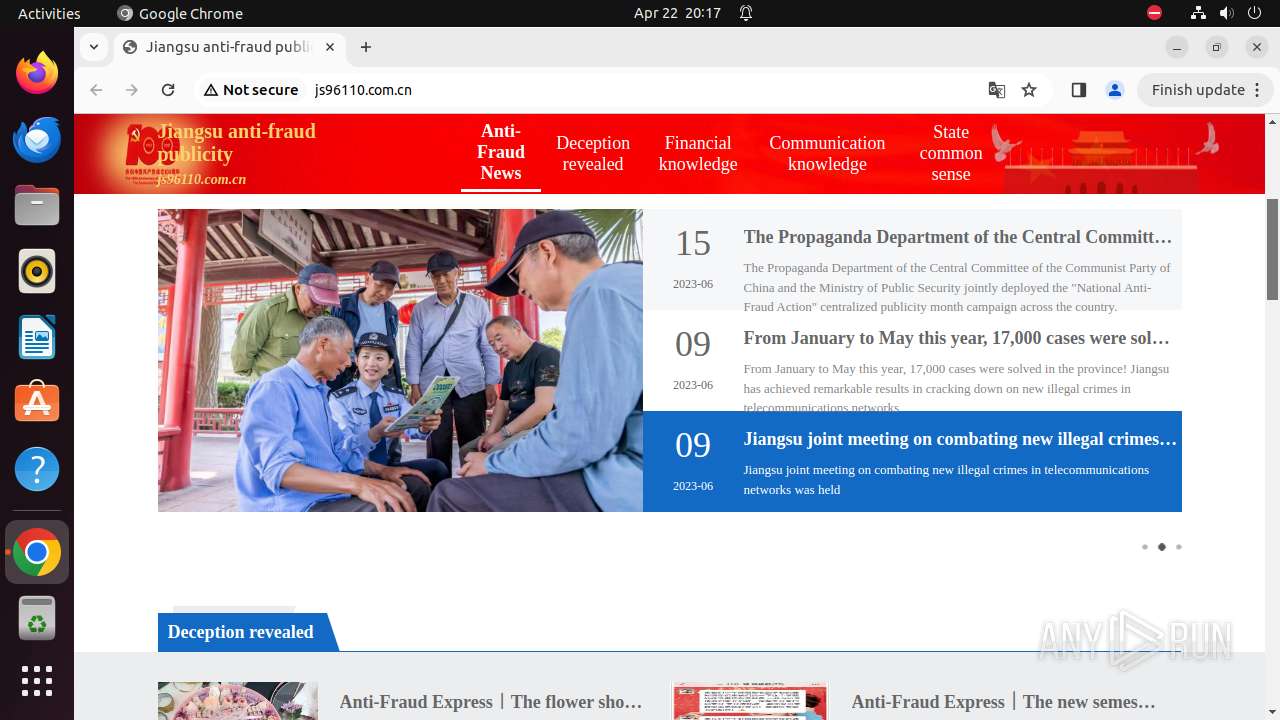Click the 15 date on first news item

coord(693,243)
